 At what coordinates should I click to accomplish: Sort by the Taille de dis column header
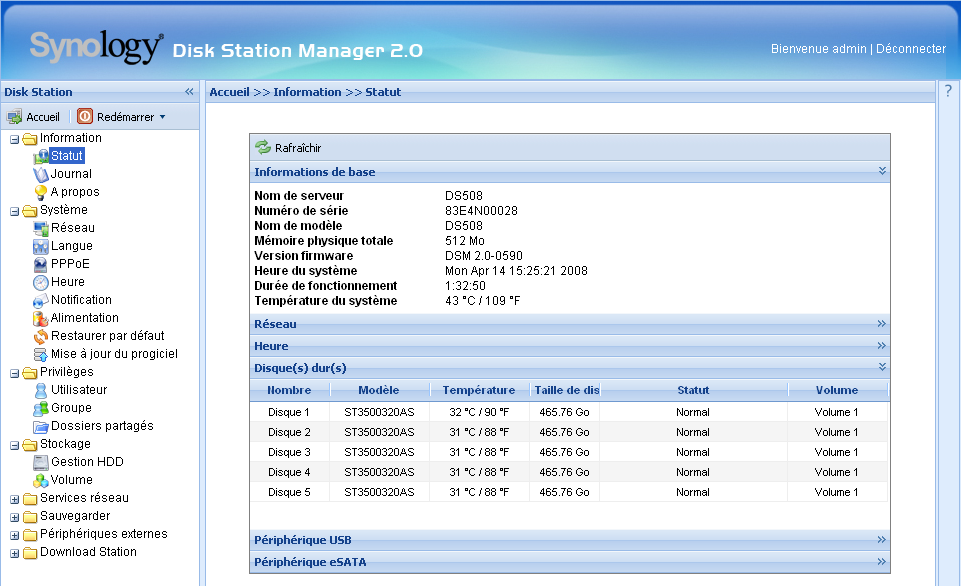click(x=565, y=390)
